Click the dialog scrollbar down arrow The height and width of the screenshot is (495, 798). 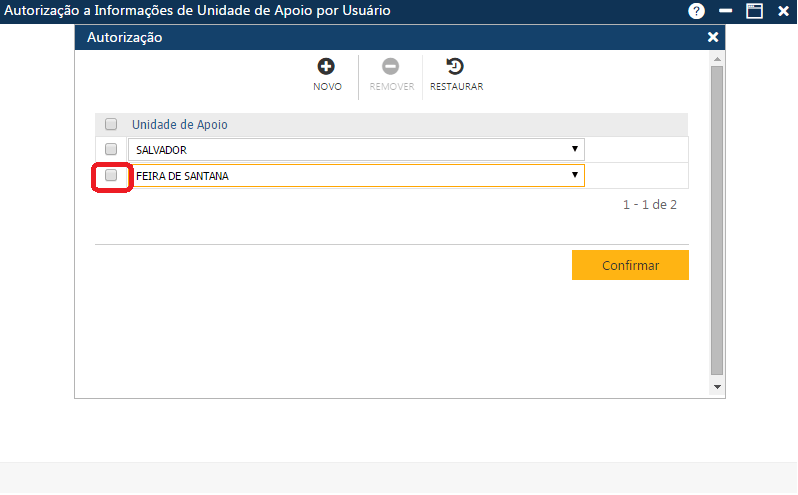point(716,386)
